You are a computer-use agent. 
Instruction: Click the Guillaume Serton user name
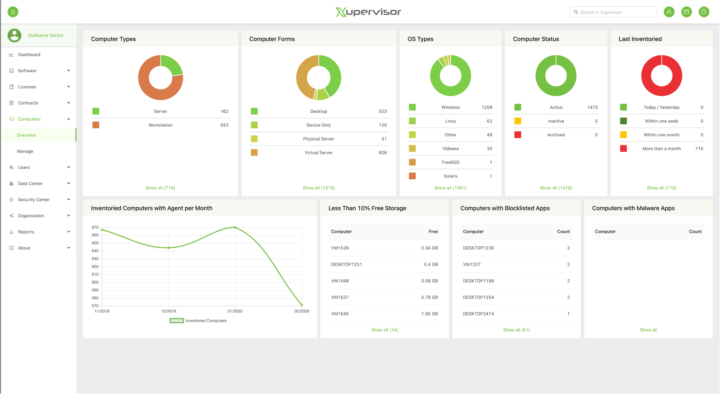pos(45,35)
